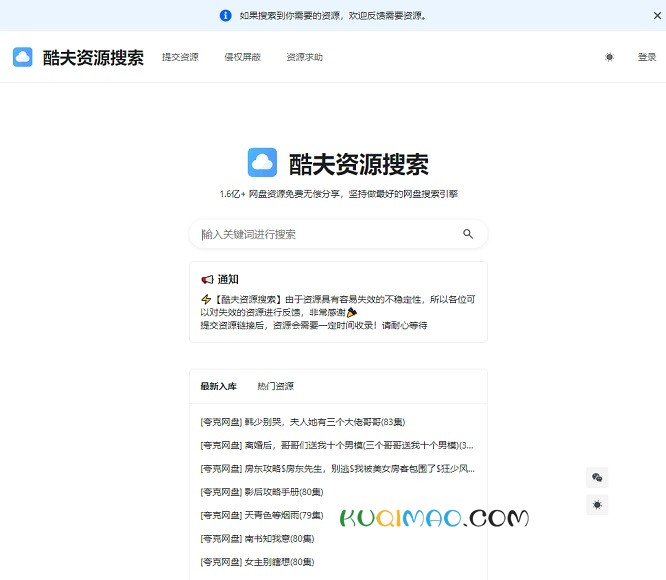666x580 pixels.
Task: Click the 登录 login button
Action: [646, 57]
